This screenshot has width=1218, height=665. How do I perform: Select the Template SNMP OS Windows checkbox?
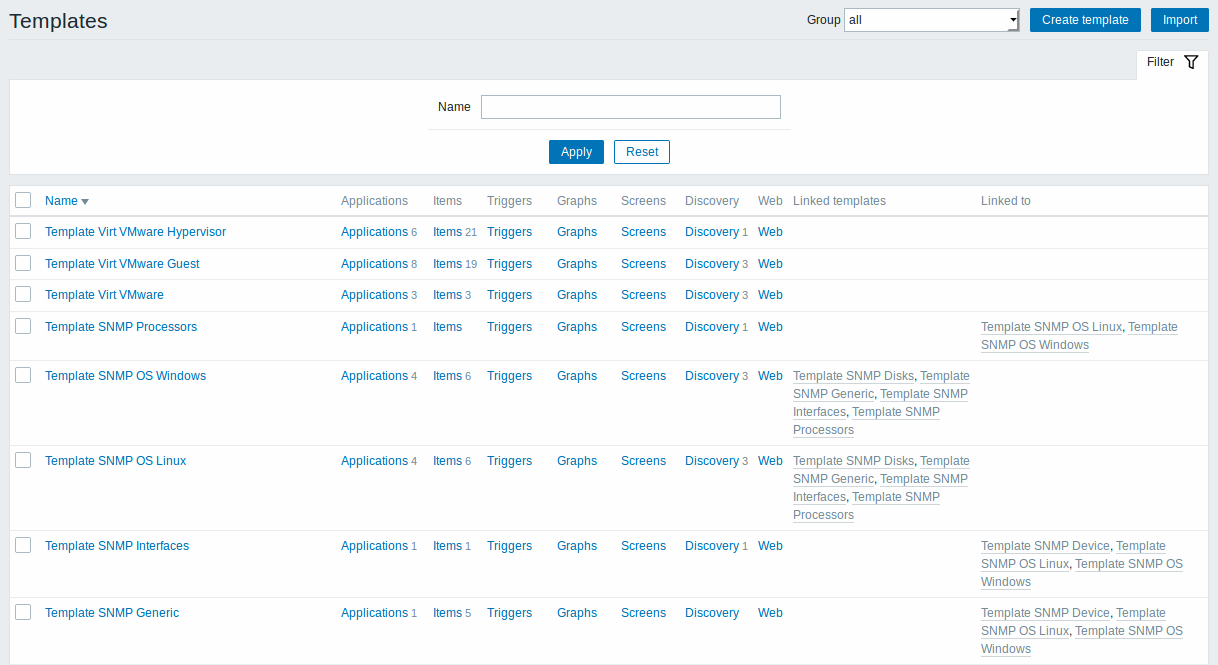pyautogui.click(x=23, y=375)
